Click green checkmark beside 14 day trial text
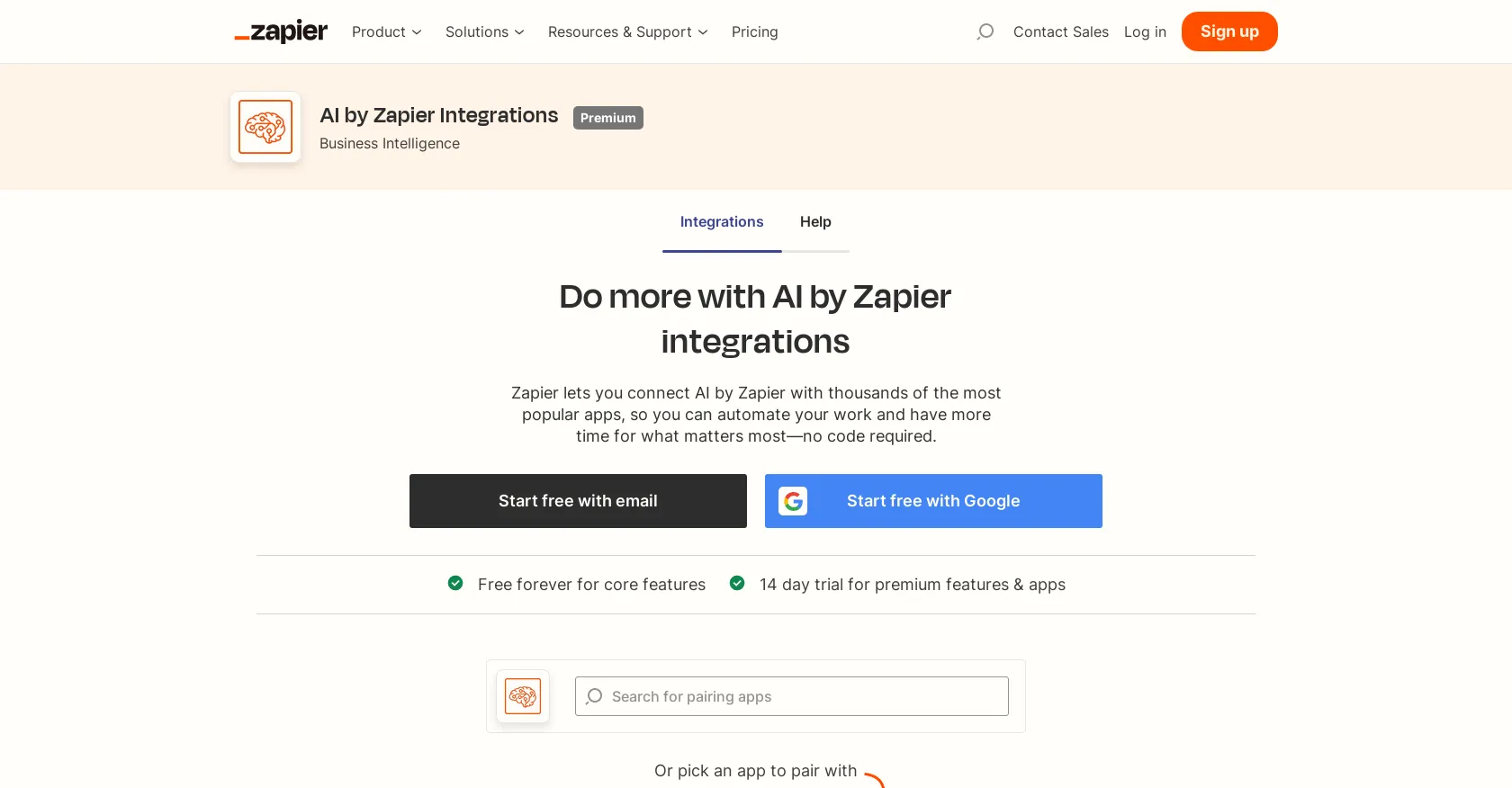This screenshot has height=788, width=1512. coord(737,583)
